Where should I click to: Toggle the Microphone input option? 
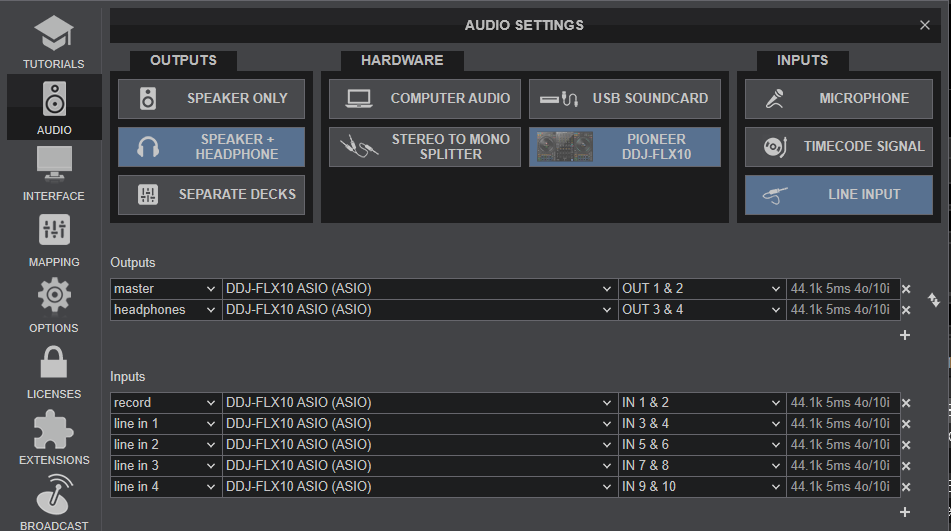[838, 99]
